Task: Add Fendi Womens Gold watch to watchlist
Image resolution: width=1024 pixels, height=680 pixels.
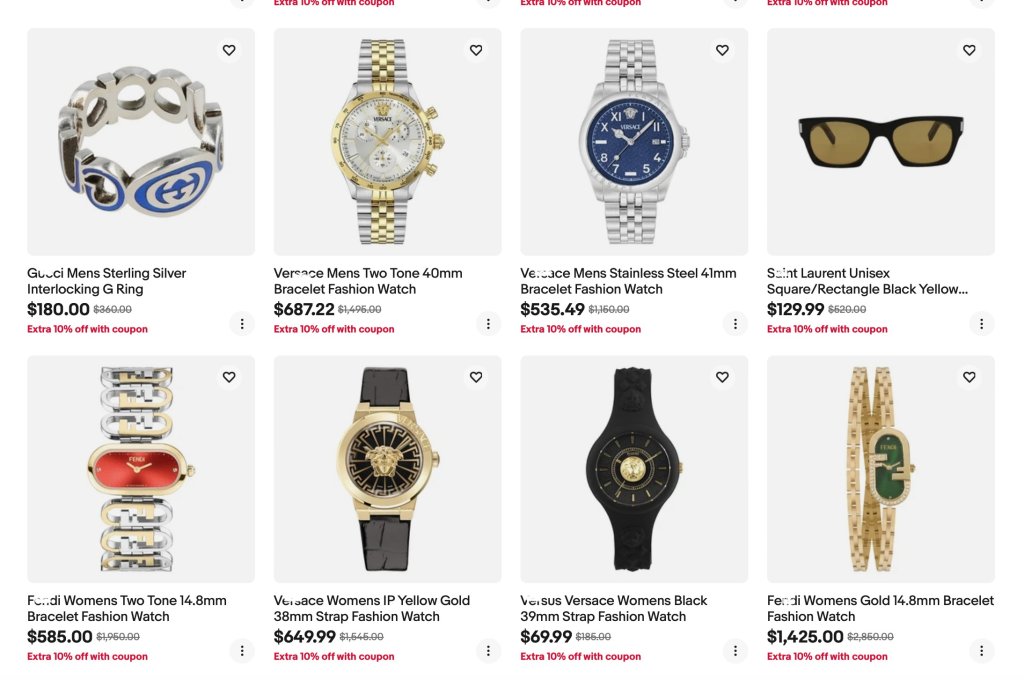Action: coord(969,377)
